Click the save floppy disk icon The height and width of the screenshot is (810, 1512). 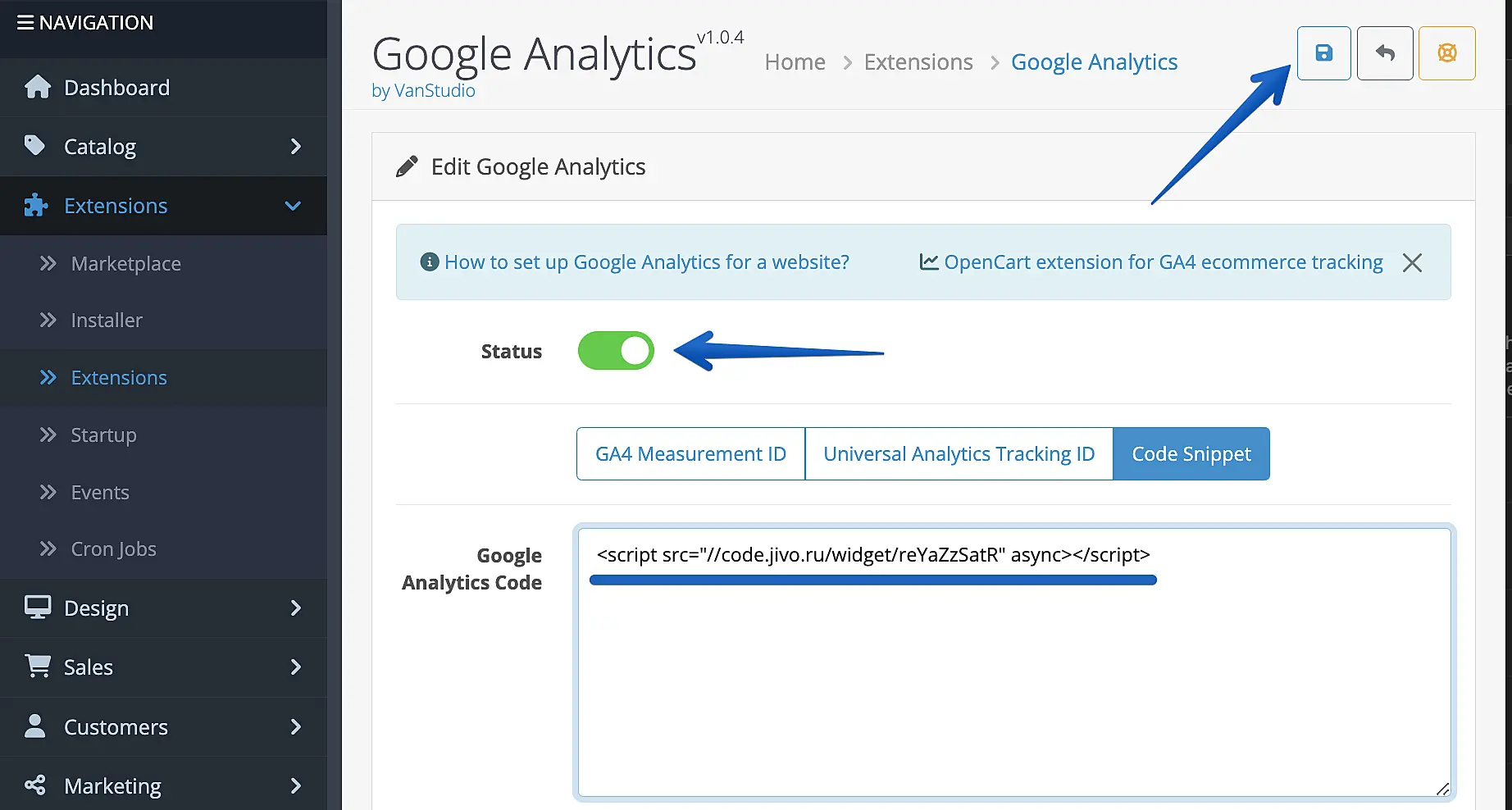click(x=1323, y=53)
